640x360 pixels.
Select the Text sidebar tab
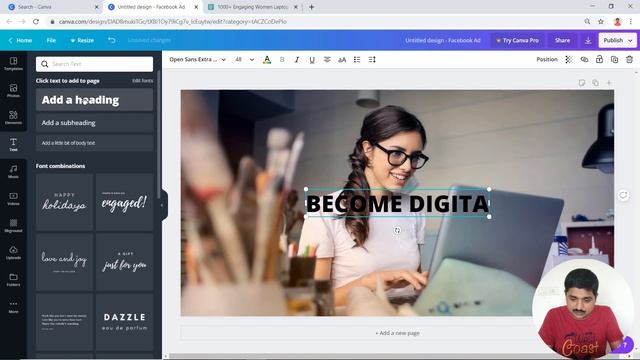(13, 144)
